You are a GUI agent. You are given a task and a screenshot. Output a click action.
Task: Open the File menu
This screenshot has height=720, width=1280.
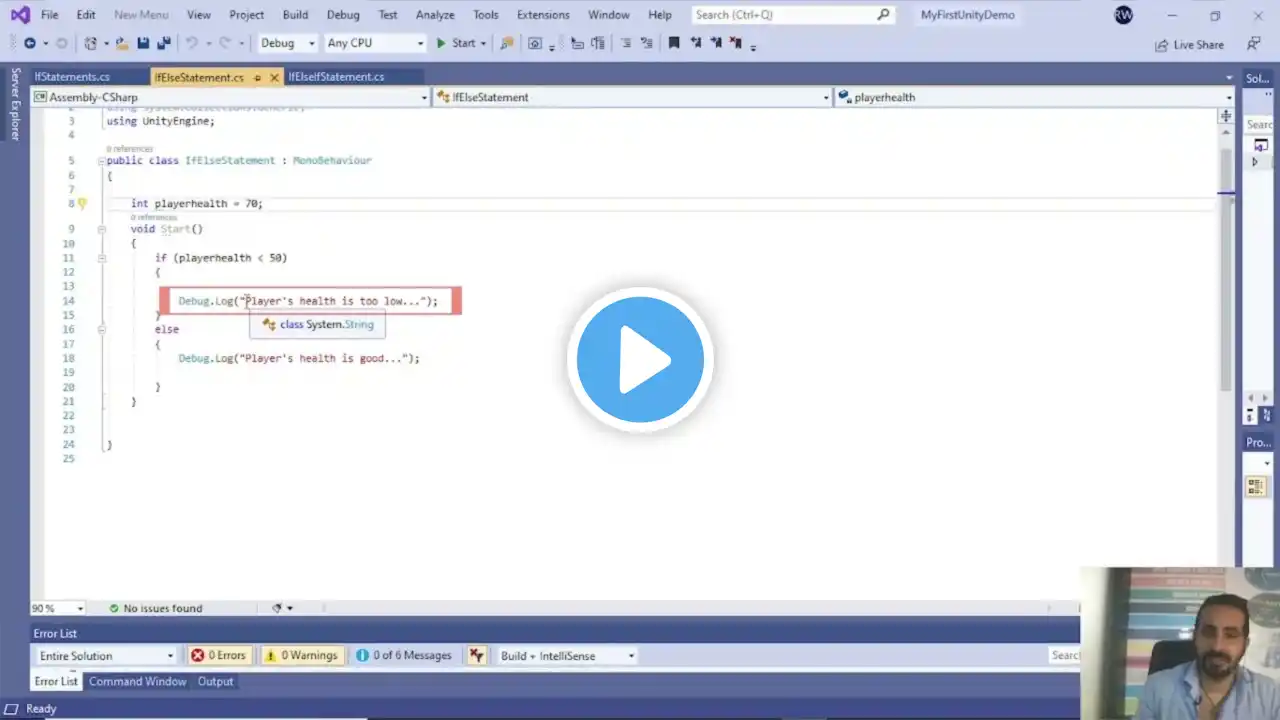49,15
